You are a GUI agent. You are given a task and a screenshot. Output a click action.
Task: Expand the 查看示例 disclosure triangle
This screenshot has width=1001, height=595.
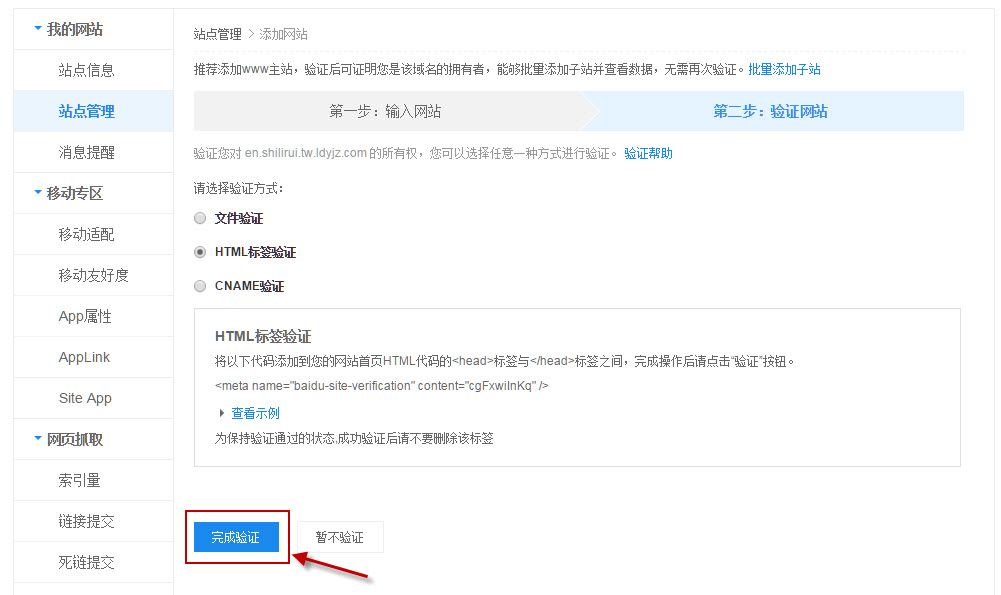(x=222, y=413)
